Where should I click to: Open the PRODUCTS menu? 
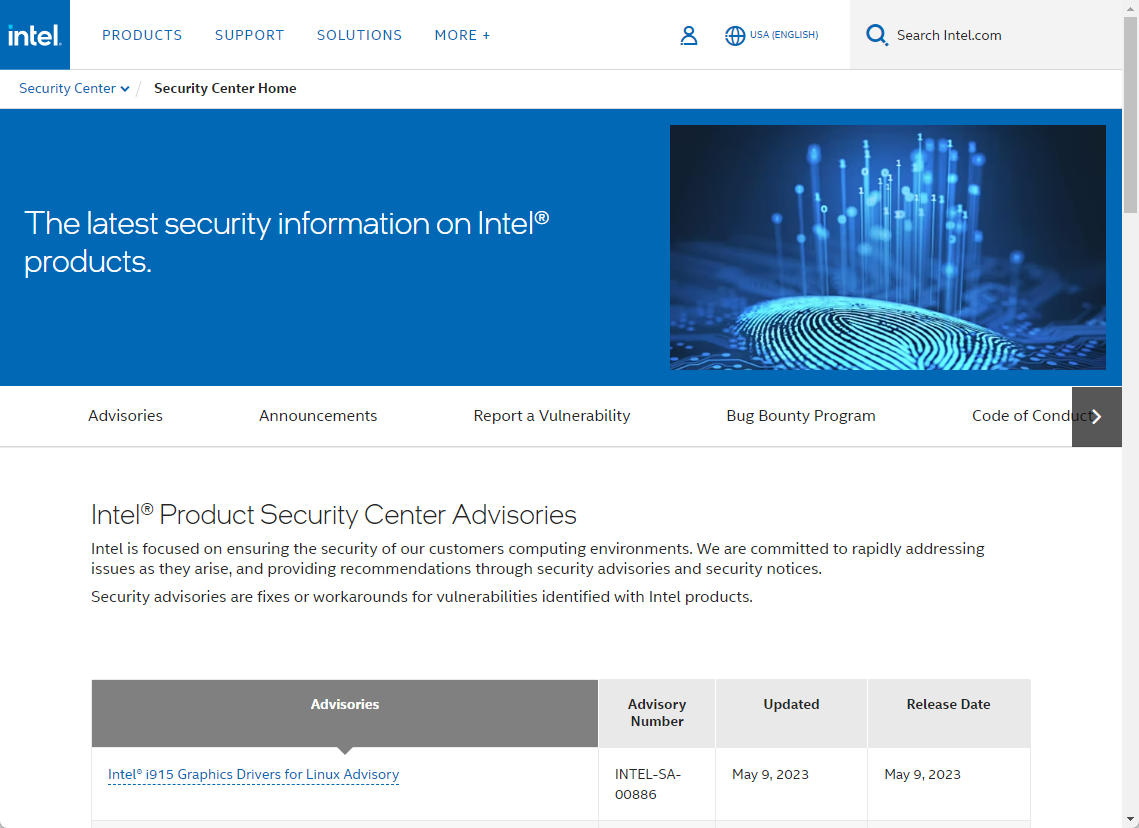coord(142,35)
